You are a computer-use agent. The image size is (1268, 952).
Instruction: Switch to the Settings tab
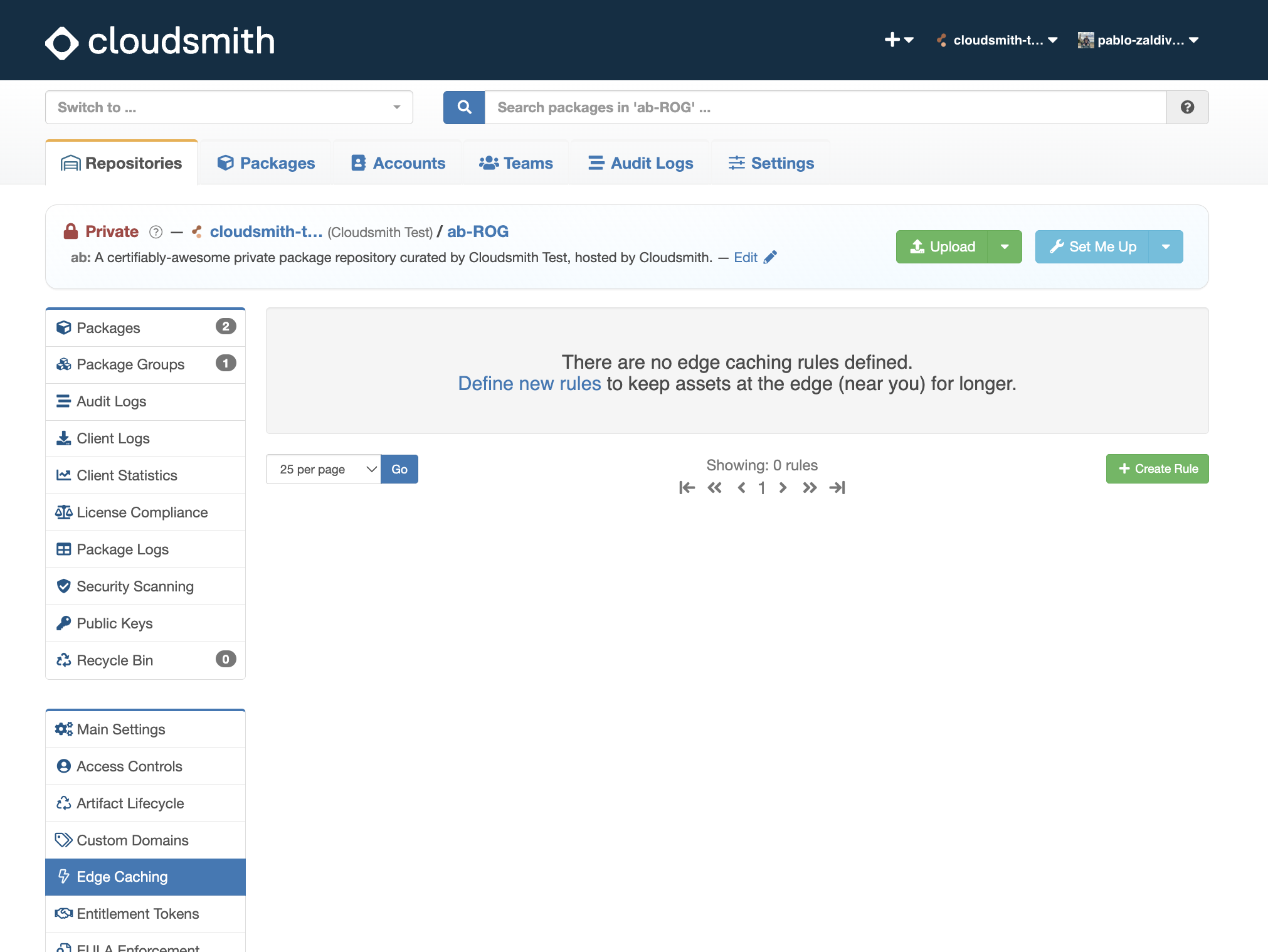point(771,163)
